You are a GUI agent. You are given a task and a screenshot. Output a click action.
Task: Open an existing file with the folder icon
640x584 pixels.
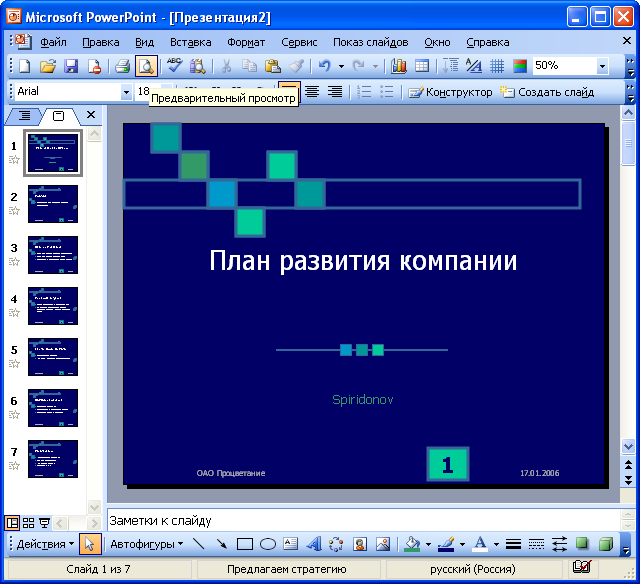click(x=48, y=66)
